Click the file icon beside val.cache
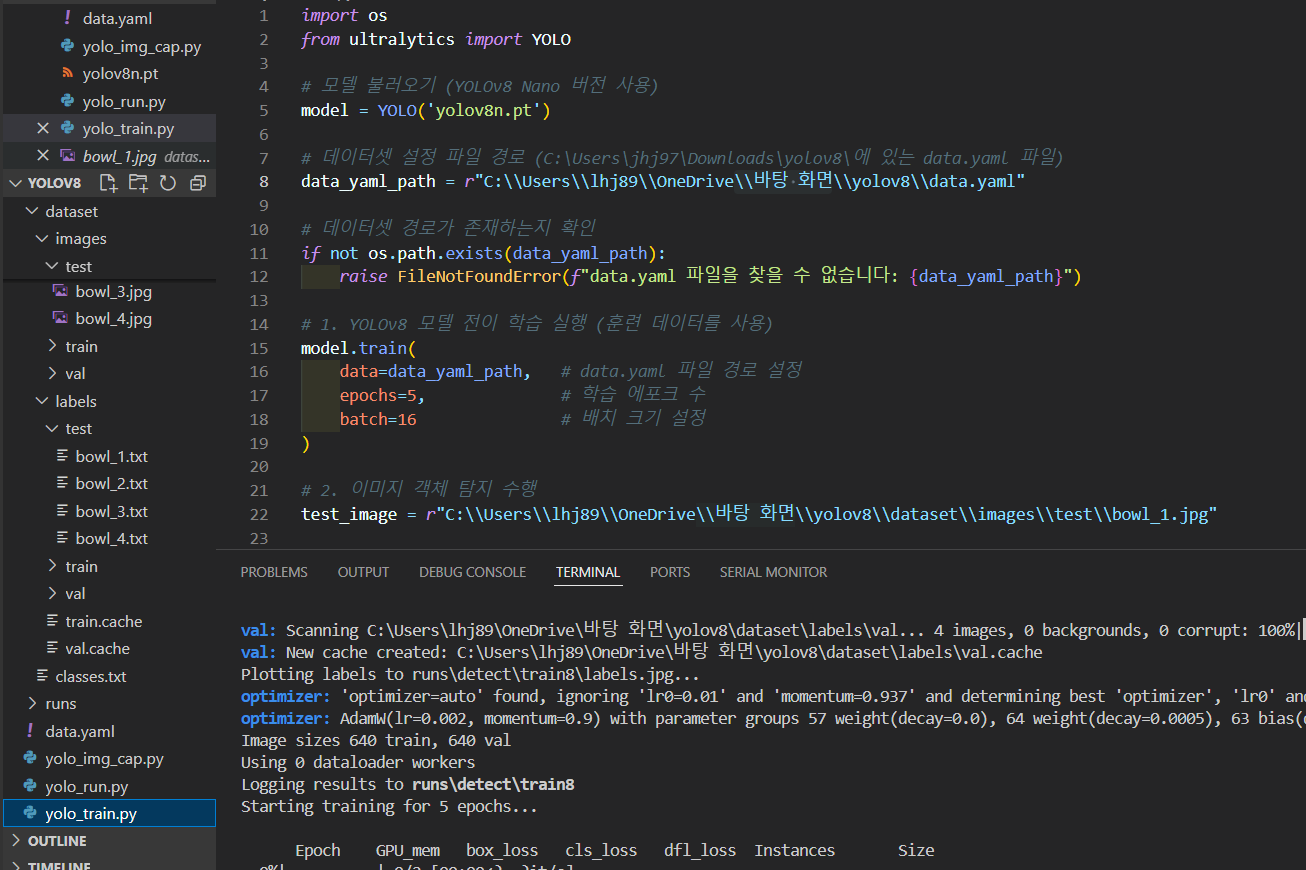 52,648
